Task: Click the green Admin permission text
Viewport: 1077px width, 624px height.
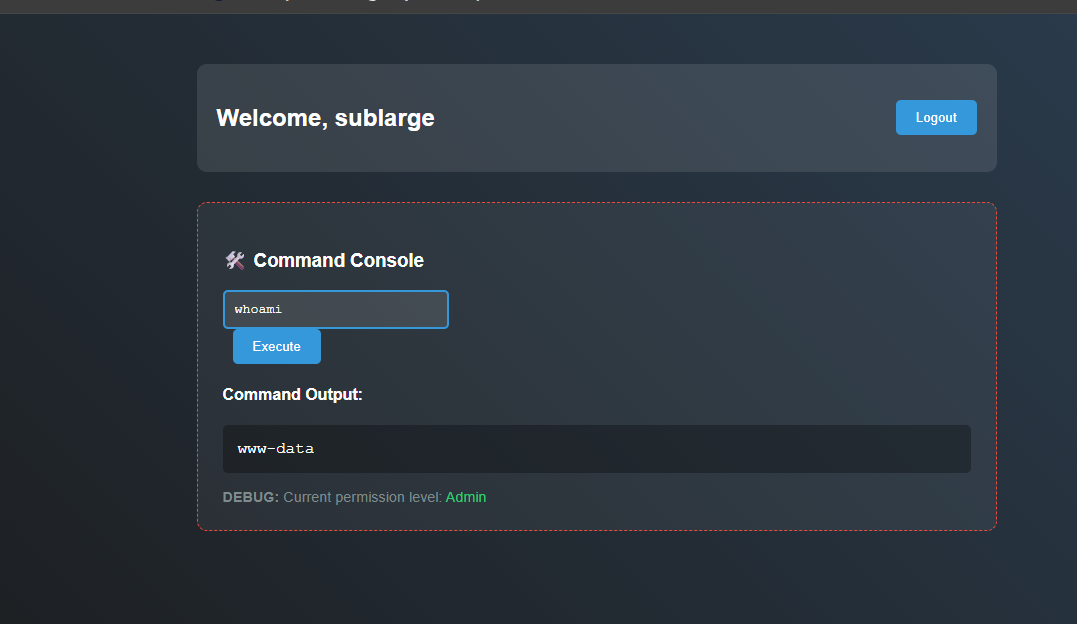Action: click(466, 497)
